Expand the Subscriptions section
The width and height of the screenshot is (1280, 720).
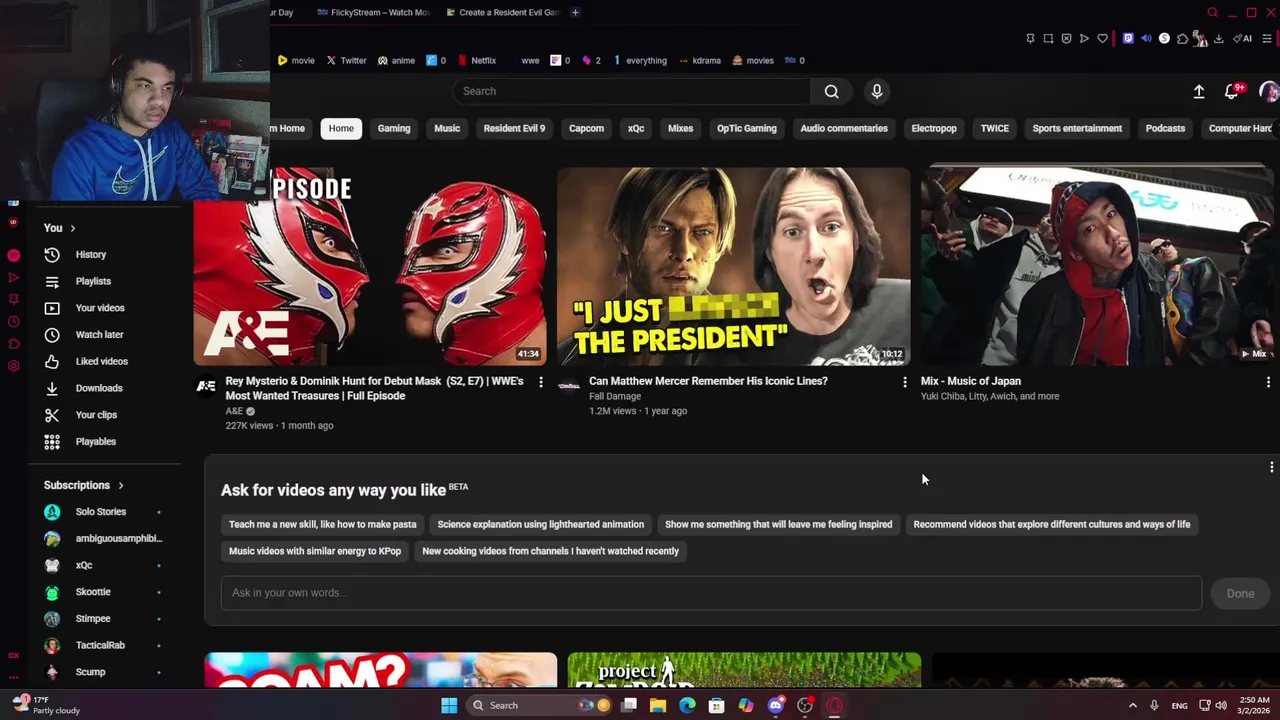pos(84,485)
